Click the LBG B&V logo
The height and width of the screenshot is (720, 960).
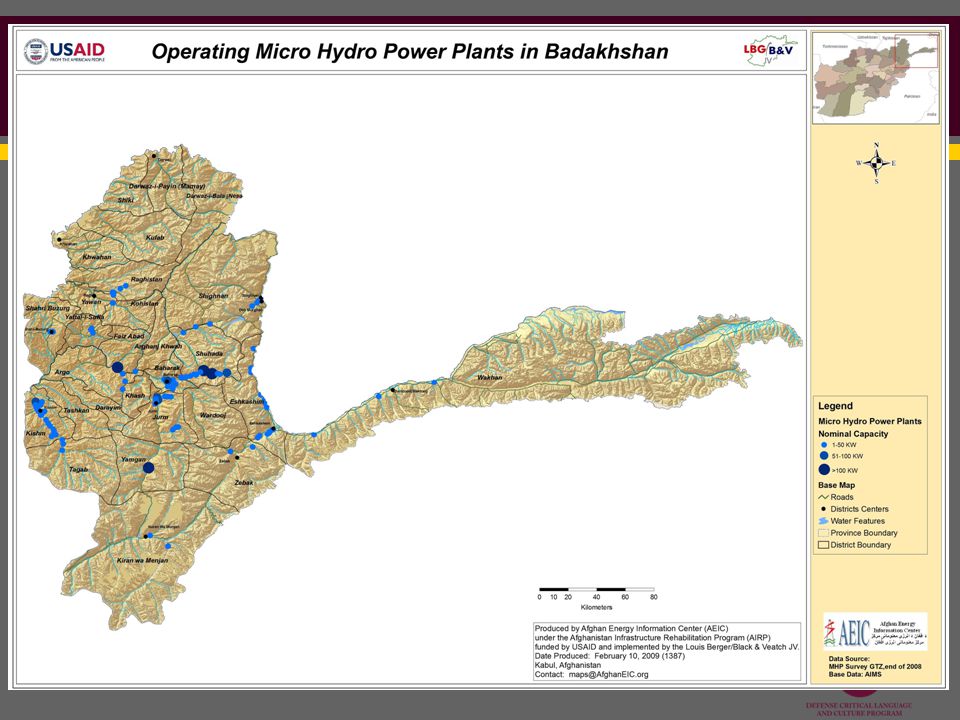(770, 50)
